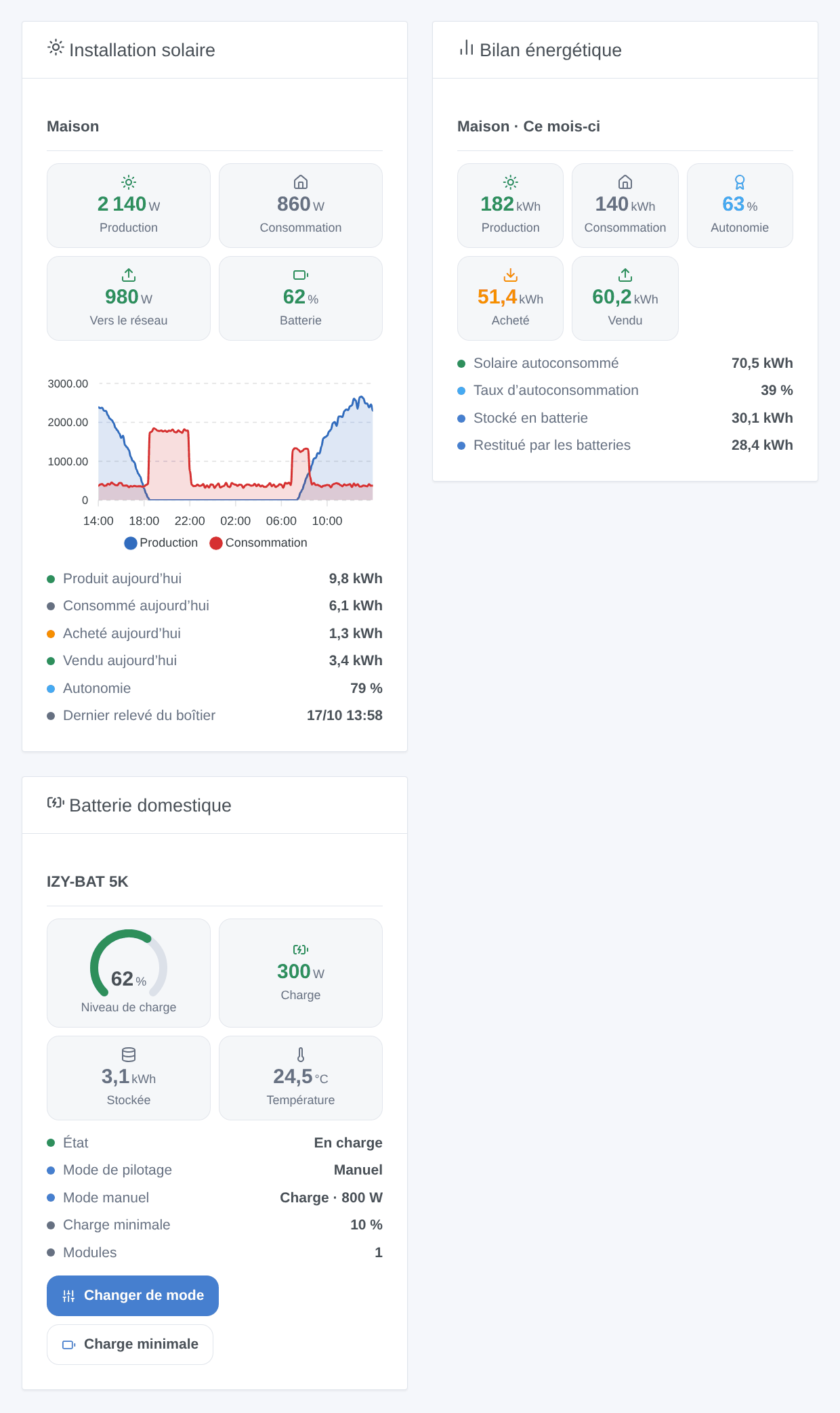Click the 22:00 marker on the chart axis
Screen dimensions: 840x1413
(x=190, y=520)
